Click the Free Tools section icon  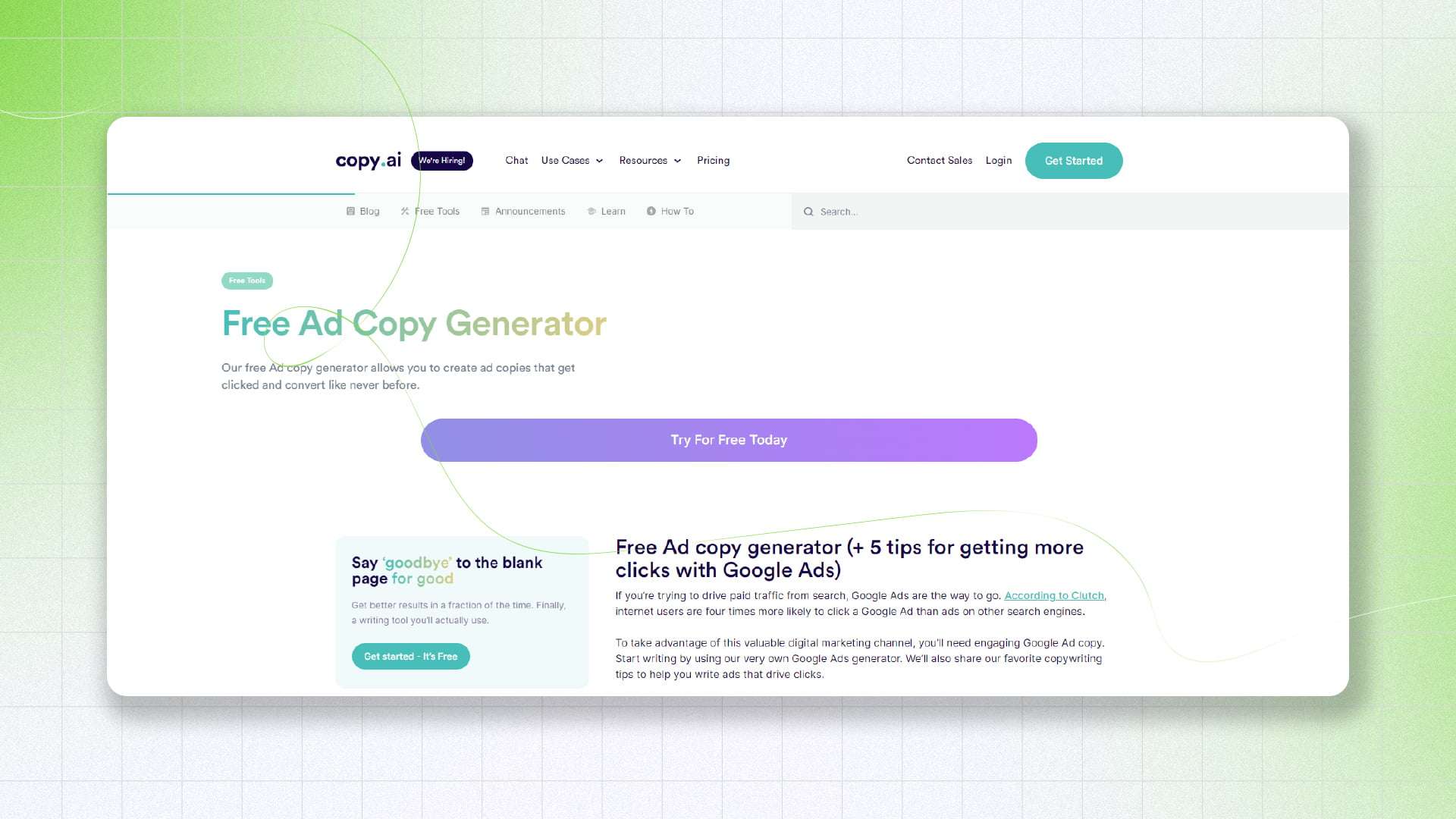[x=405, y=211]
